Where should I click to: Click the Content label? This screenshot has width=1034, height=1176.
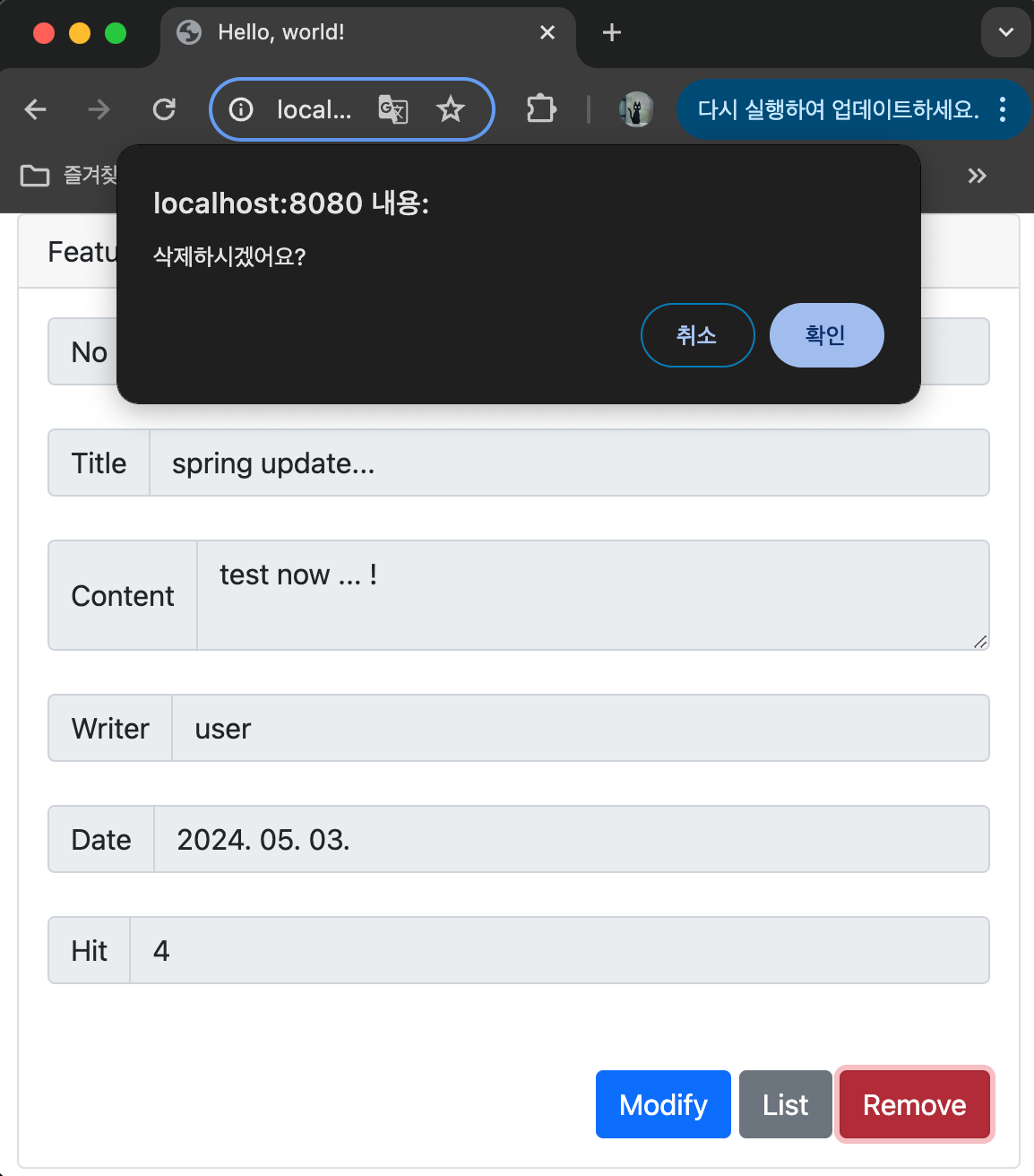(x=123, y=595)
